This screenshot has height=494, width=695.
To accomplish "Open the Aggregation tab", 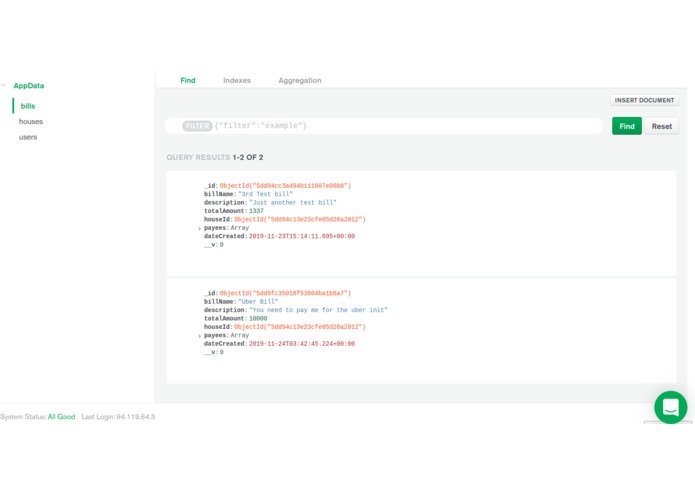I will click(300, 80).
